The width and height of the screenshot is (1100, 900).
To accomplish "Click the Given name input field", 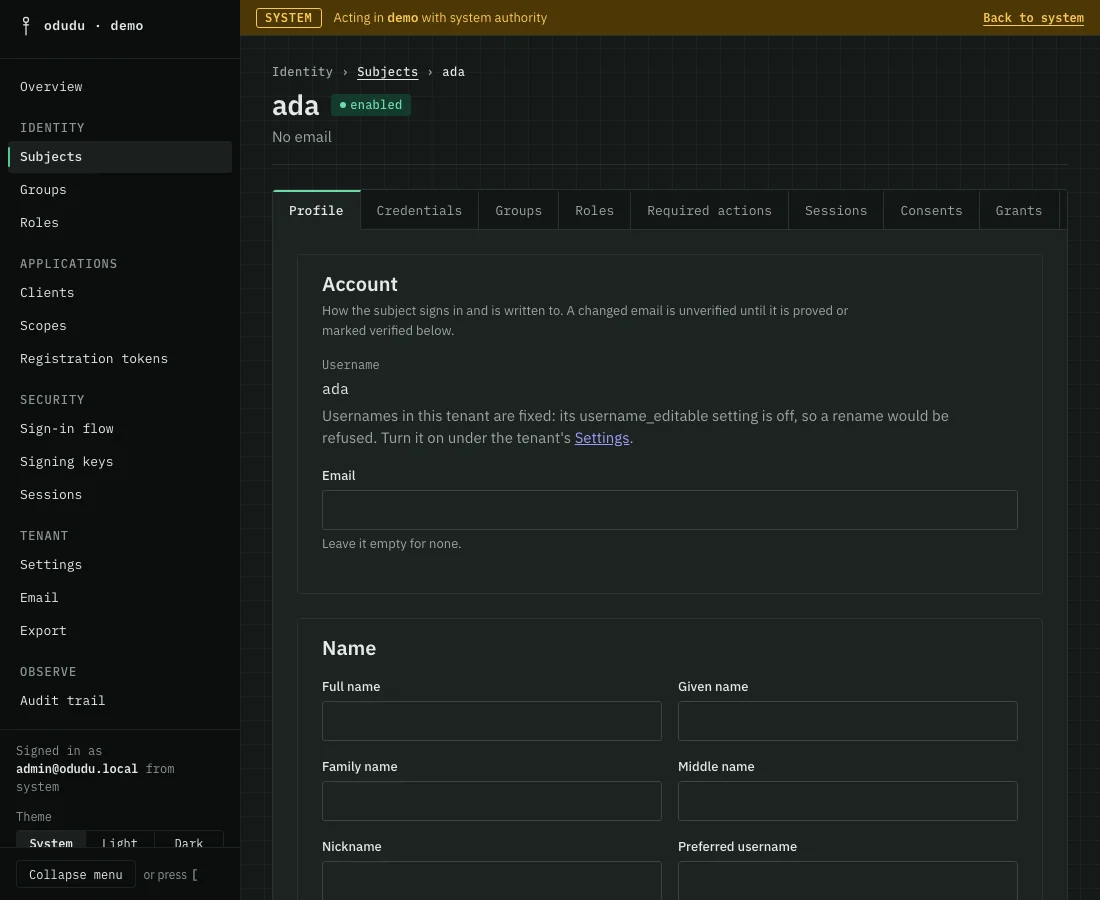I will tap(847, 721).
